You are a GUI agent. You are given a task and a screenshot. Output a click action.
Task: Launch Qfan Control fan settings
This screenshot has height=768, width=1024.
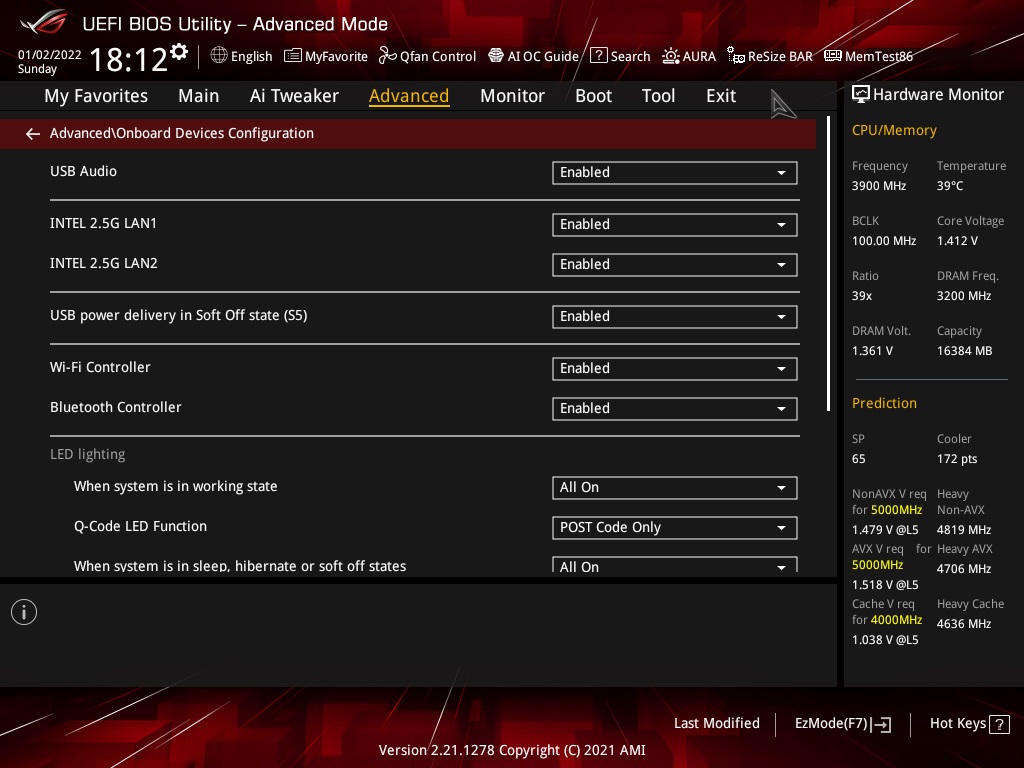coord(427,56)
